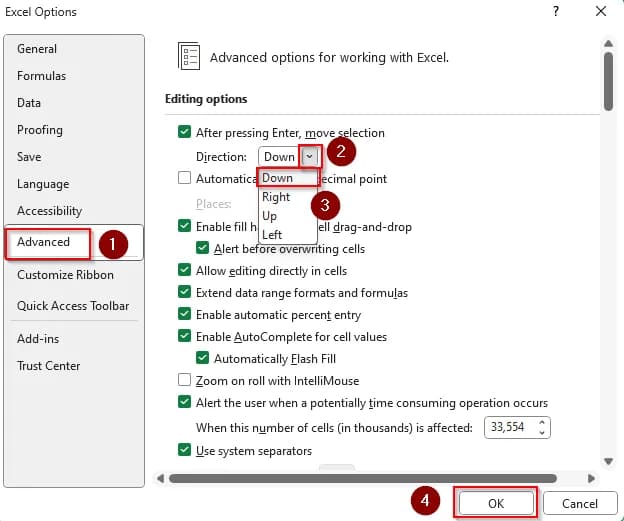Toggle Alert for time consuming operation

tap(184, 402)
